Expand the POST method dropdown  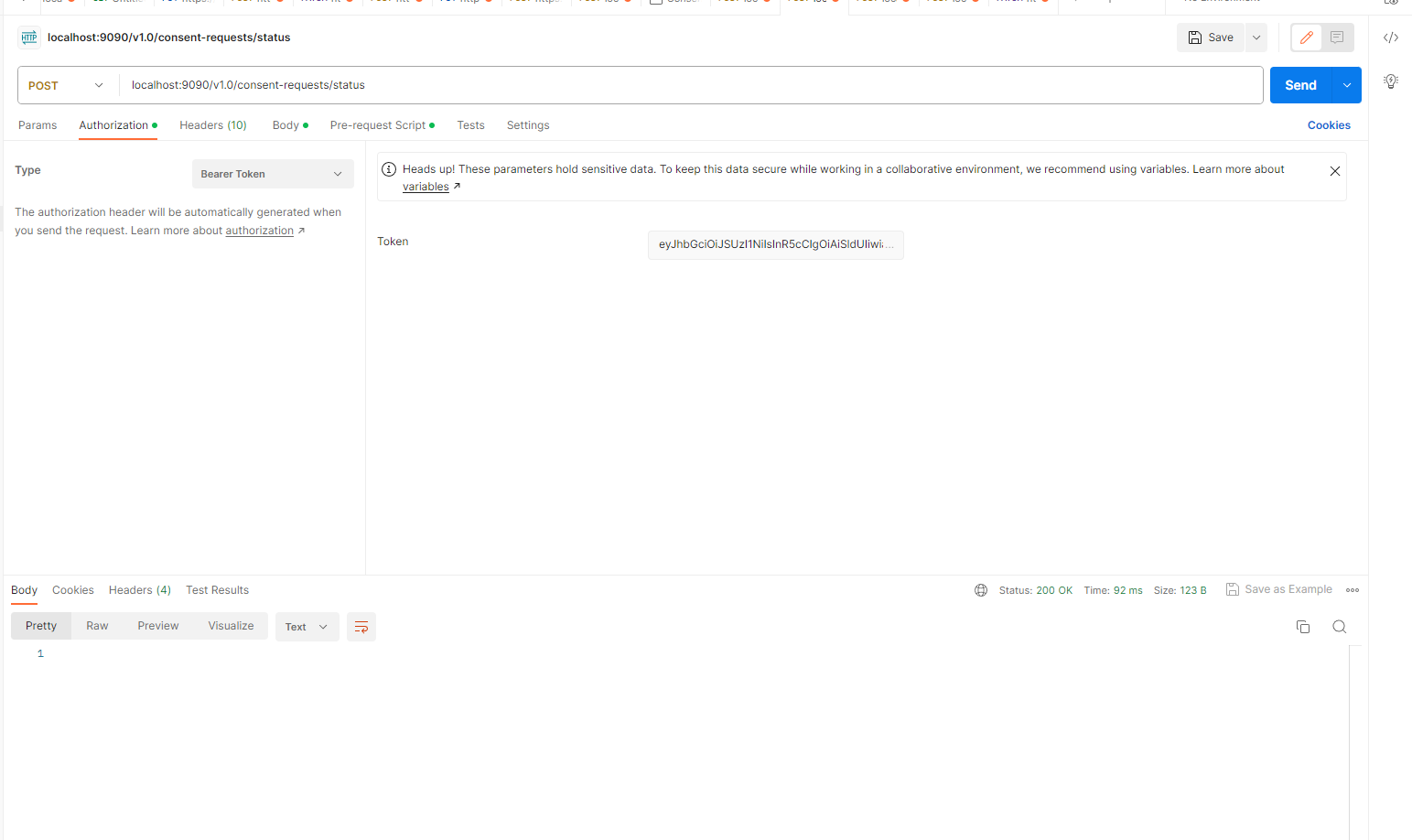(x=68, y=85)
